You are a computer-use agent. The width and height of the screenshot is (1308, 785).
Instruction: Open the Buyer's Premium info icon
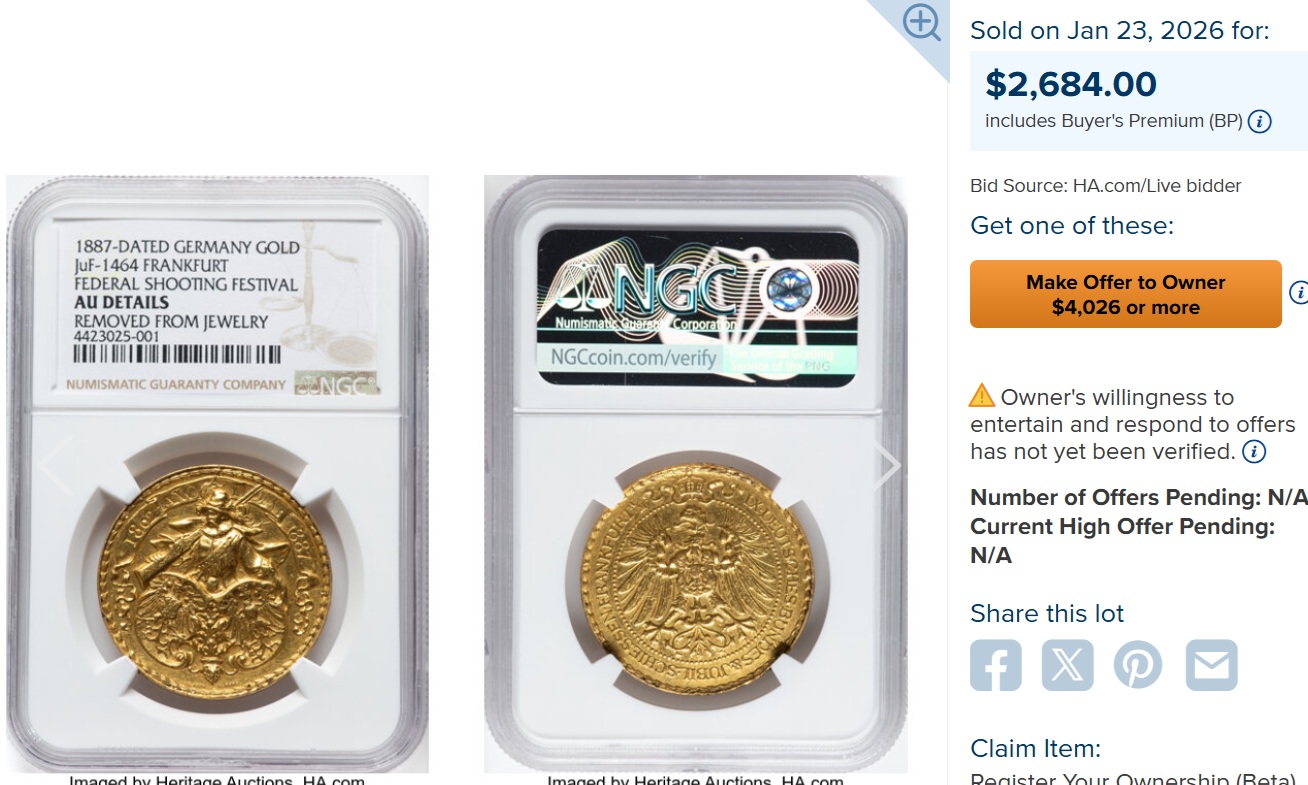(x=1260, y=122)
